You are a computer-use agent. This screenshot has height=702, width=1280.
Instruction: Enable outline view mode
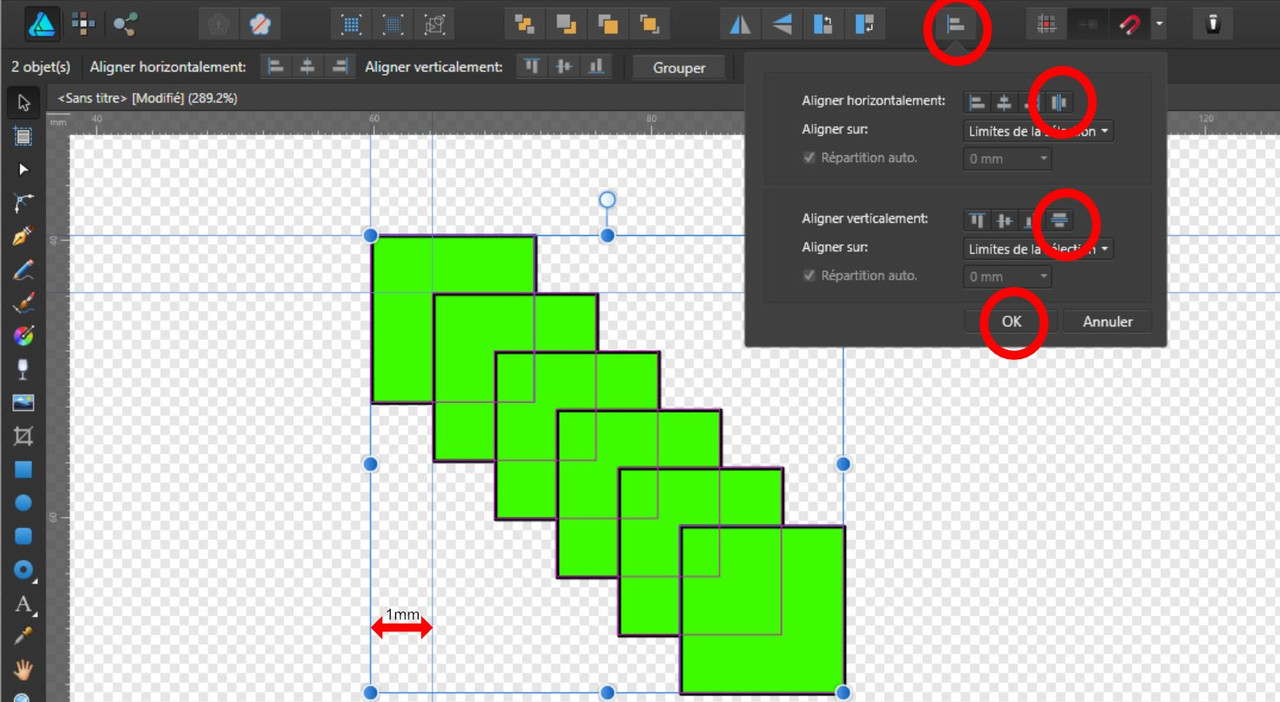435,23
